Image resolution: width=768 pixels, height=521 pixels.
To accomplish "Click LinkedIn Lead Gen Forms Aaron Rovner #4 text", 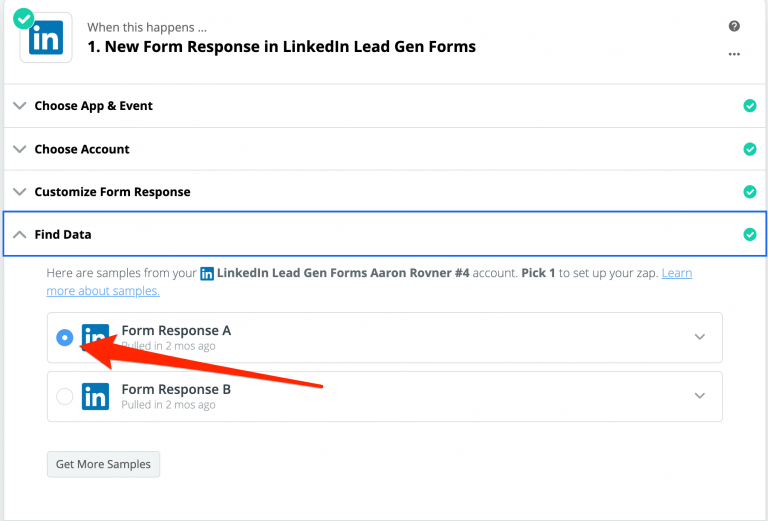I will click(x=343, y=273).
